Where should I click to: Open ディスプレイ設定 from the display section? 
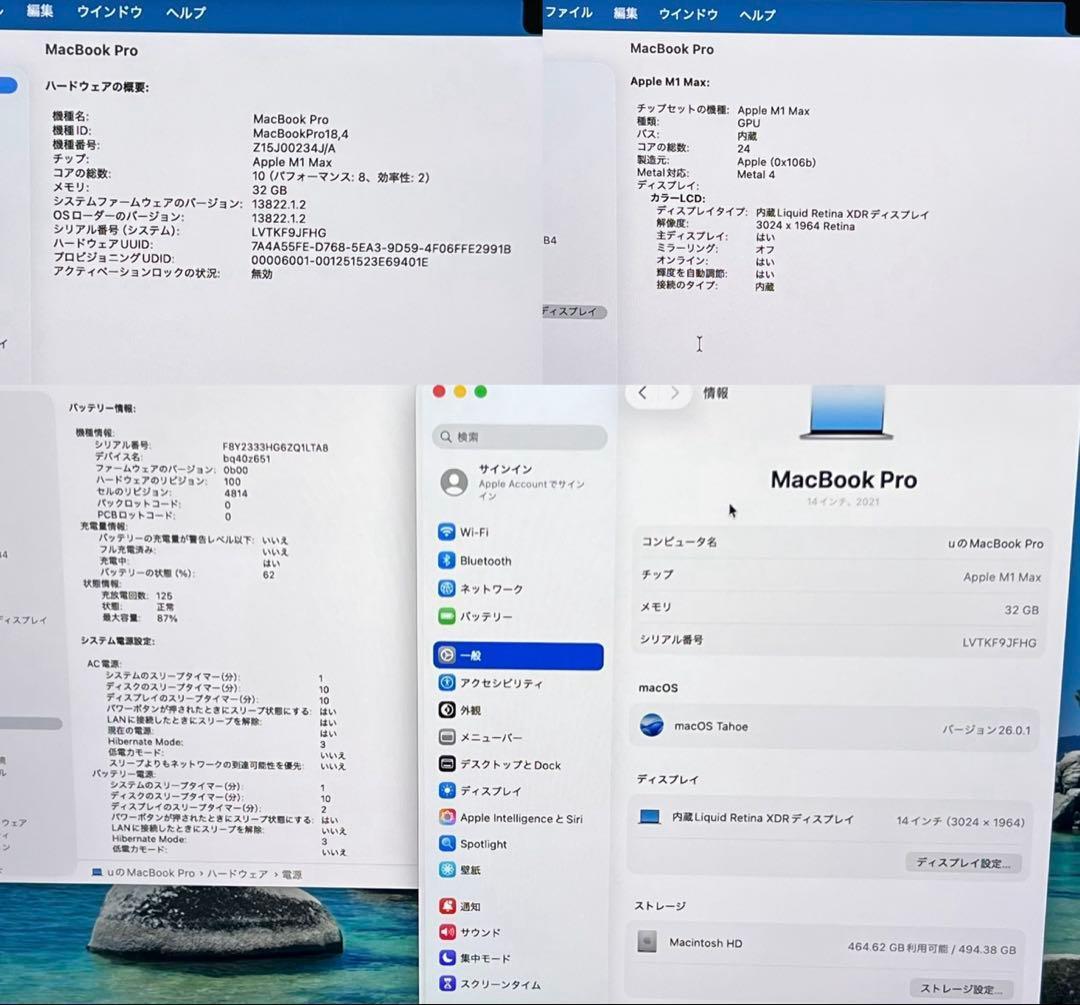tap(963, 862)
